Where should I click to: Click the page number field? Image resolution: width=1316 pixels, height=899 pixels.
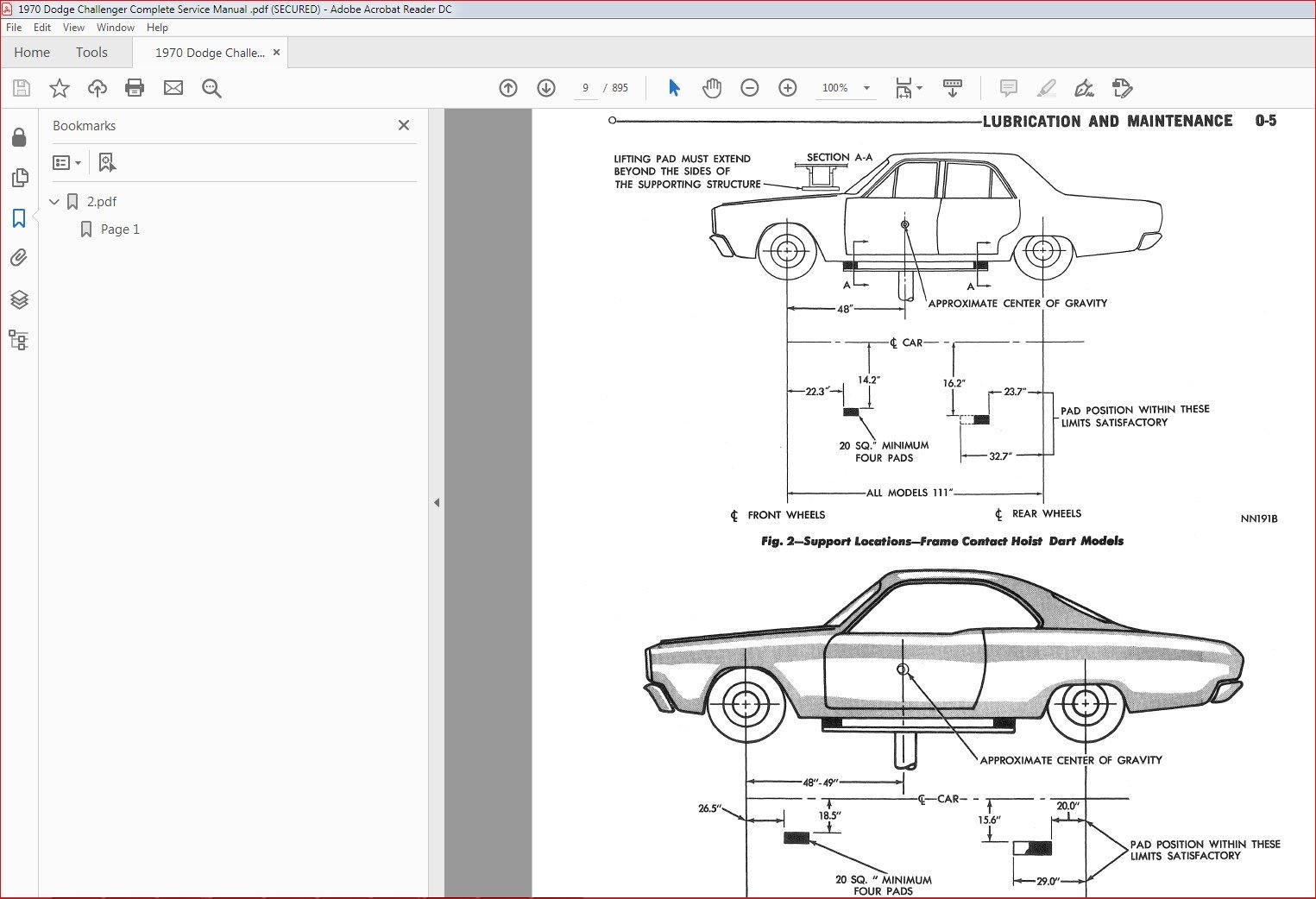pyautogui.click(x=585, y=88)
